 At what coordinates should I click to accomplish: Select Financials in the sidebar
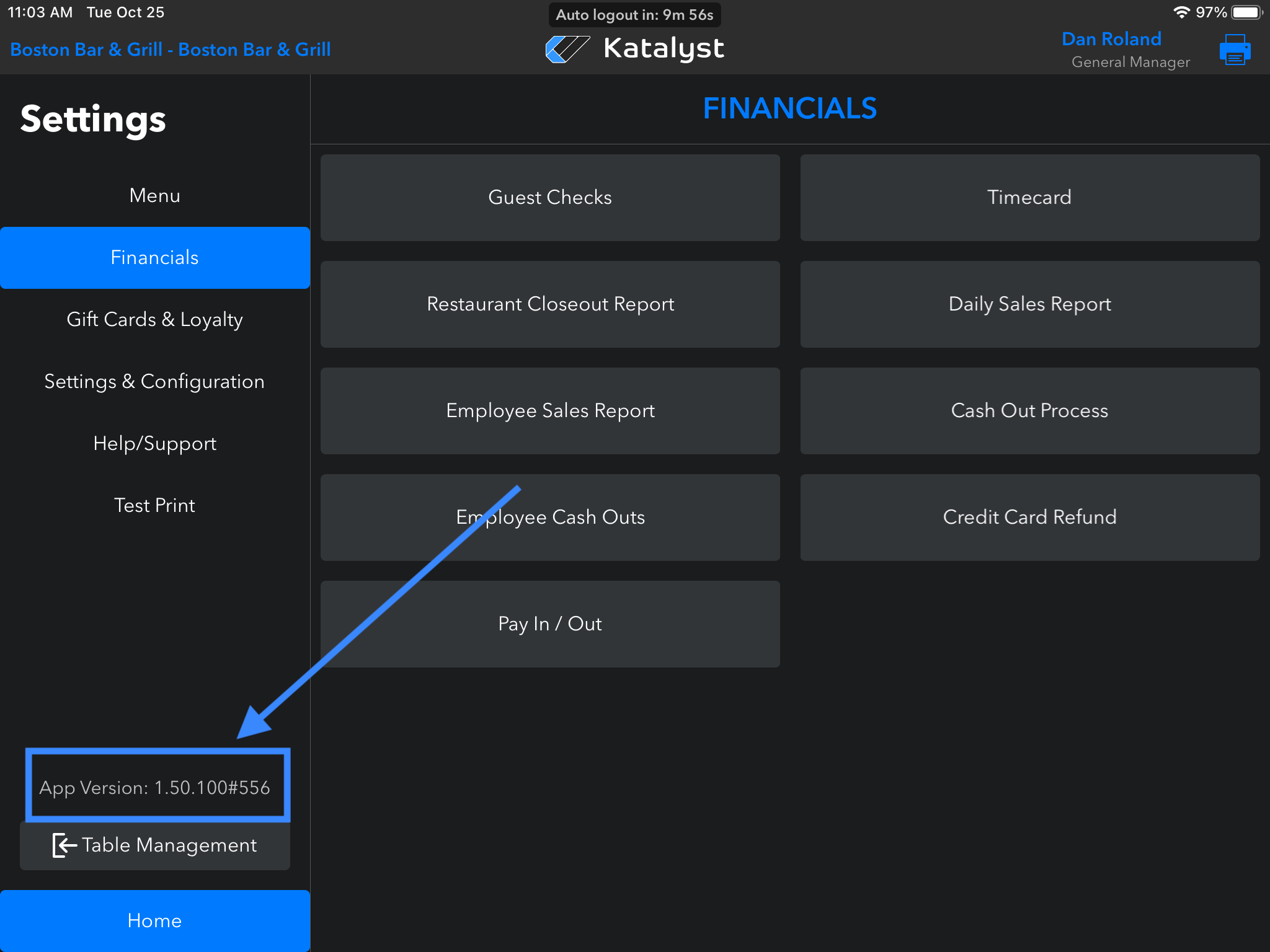tap(154, 258)
